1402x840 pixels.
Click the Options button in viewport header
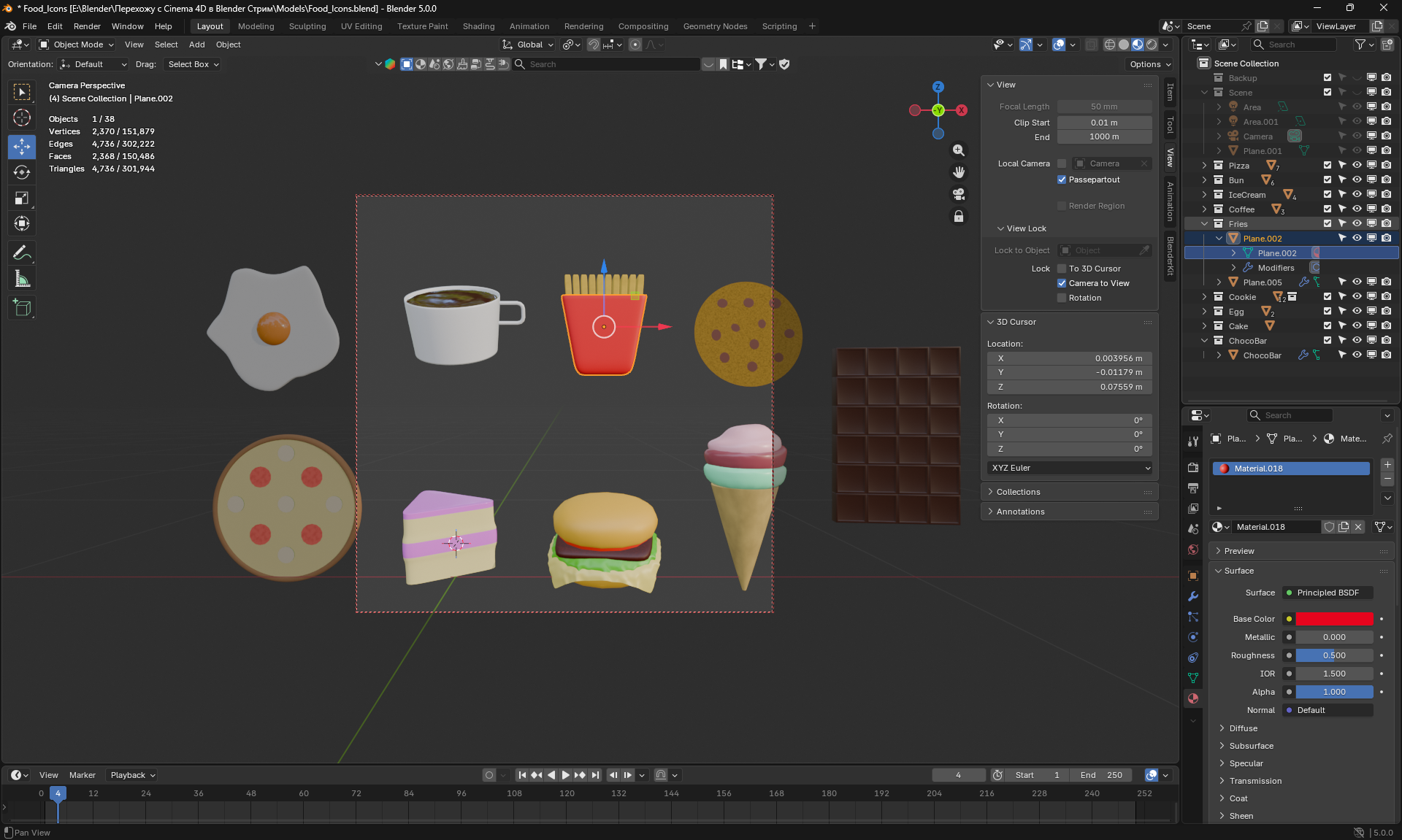pyautogui.click(x=1150, y=64)
